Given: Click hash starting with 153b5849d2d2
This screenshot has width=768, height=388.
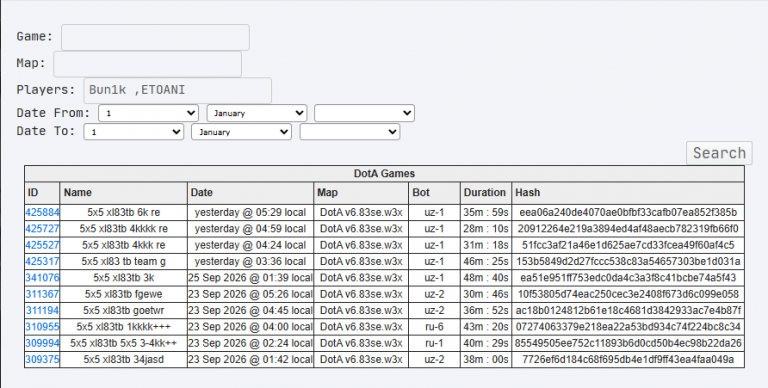Looking at the screenshot, I should (x=628, y=262).
